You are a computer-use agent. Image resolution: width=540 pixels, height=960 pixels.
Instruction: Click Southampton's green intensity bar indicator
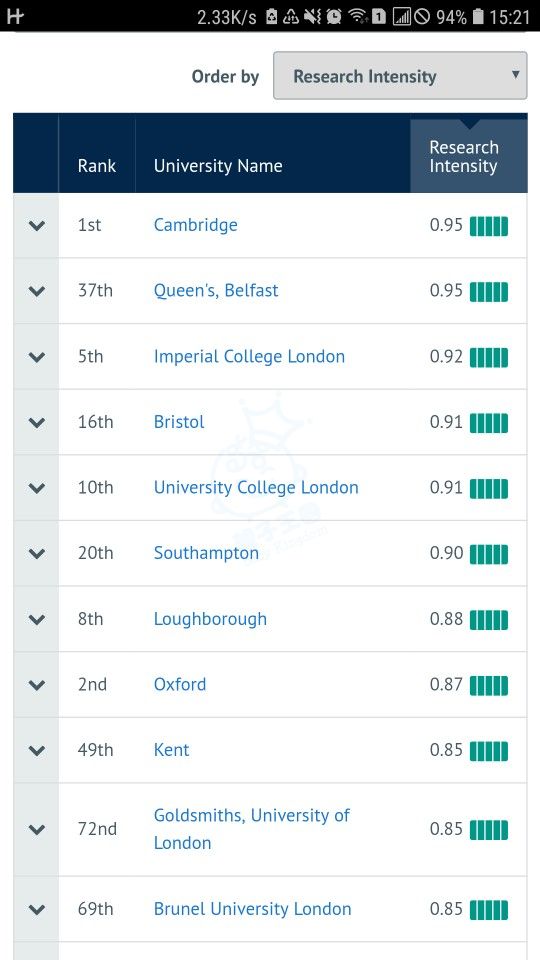click(x=489, y=554)
